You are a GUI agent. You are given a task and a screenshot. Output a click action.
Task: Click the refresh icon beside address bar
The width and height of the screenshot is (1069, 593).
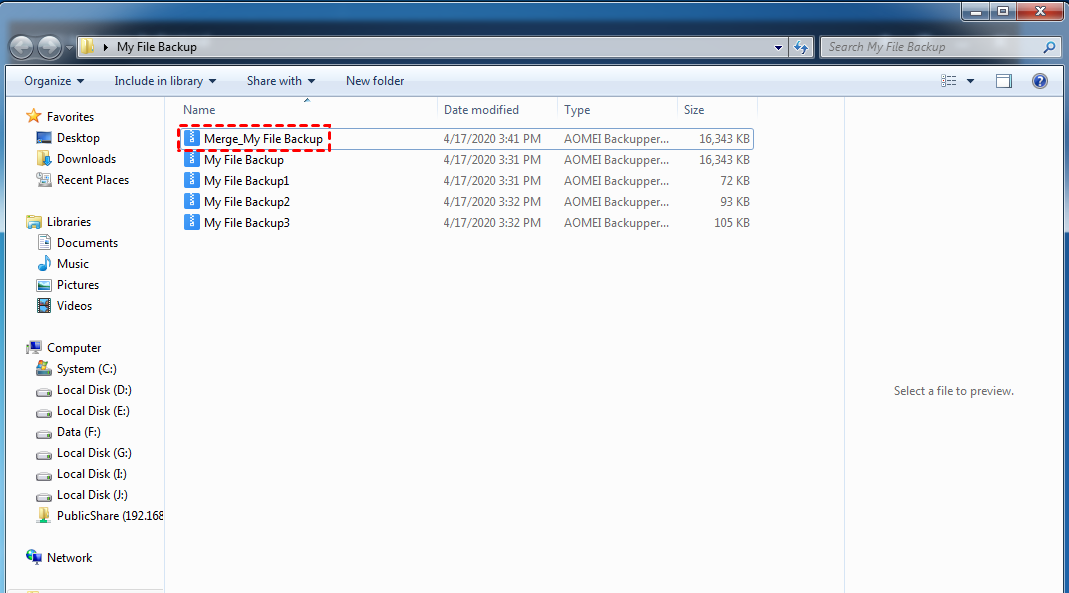point(801,47)
